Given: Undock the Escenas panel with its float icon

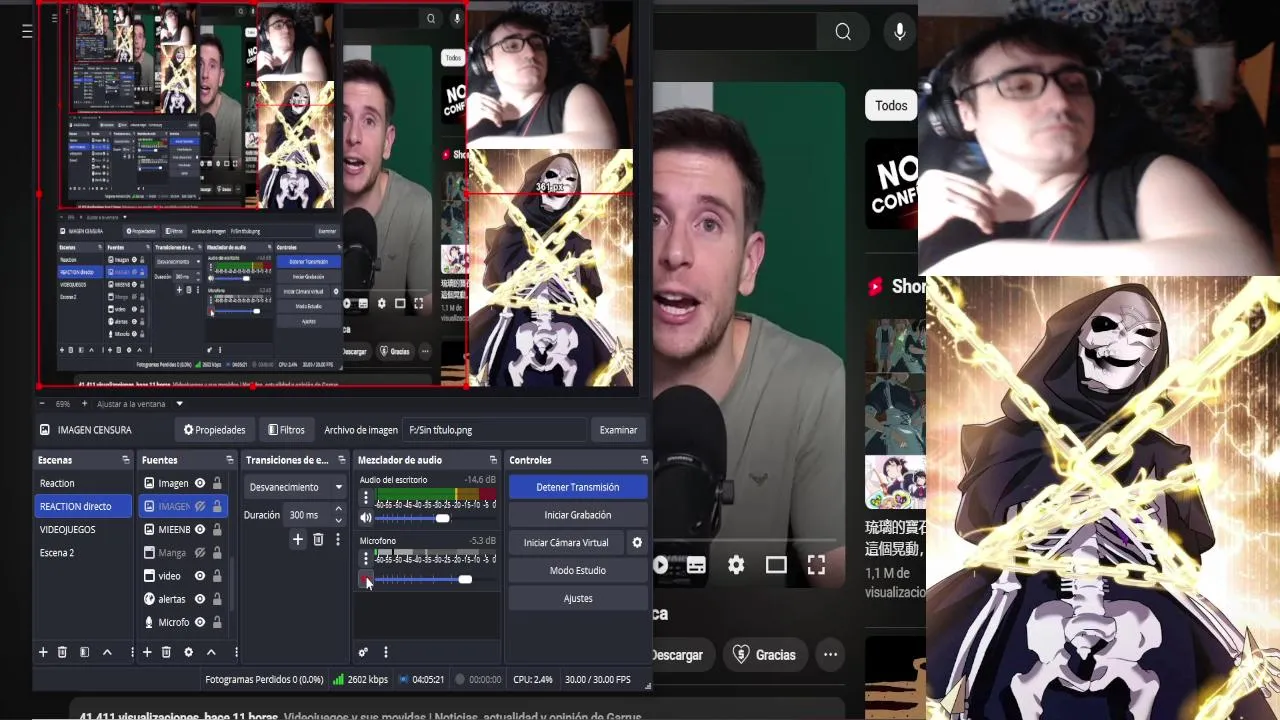Looking at the screenshot, I should point(126,460).
